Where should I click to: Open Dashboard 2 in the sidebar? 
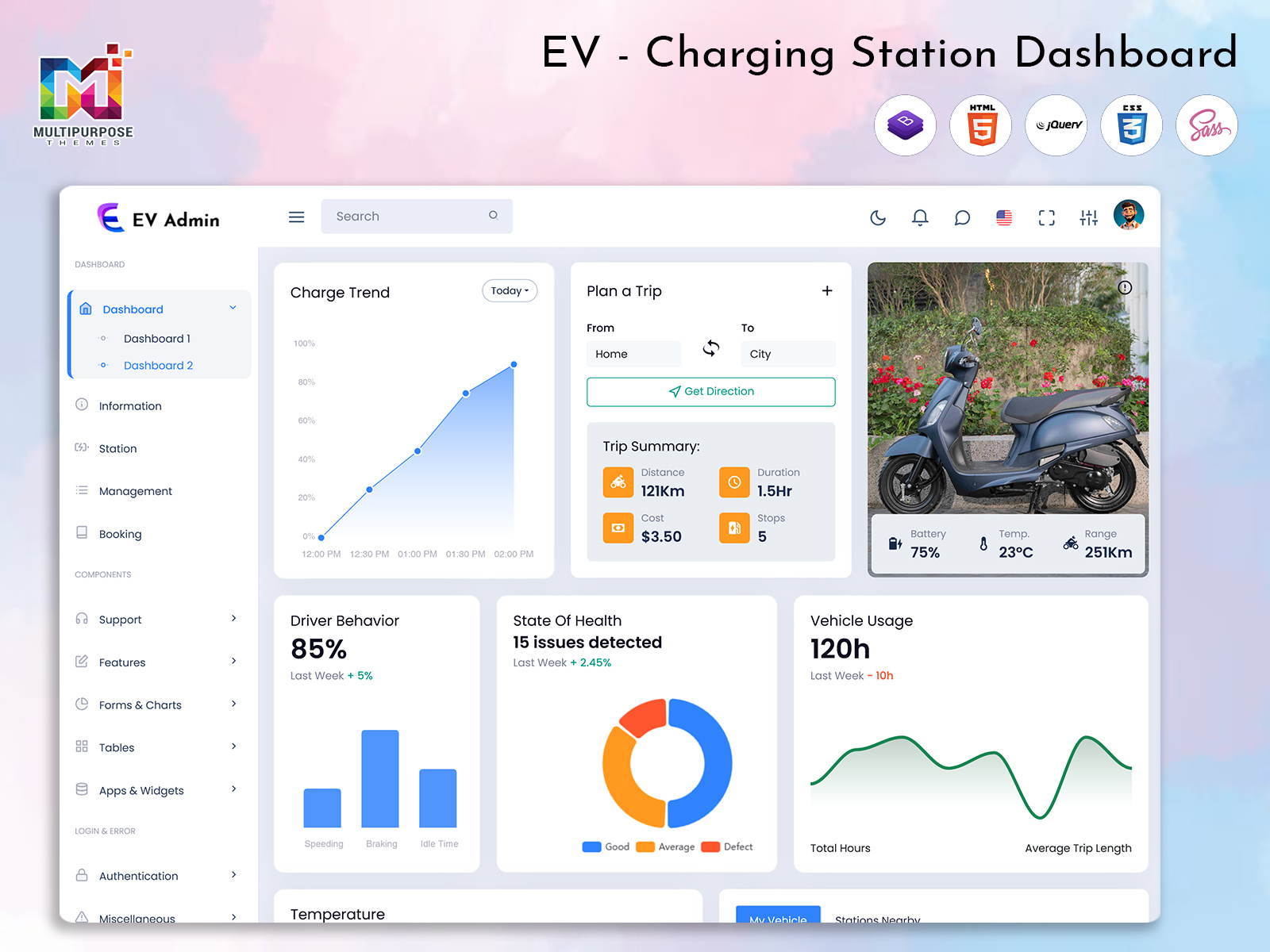click(158, 366)
